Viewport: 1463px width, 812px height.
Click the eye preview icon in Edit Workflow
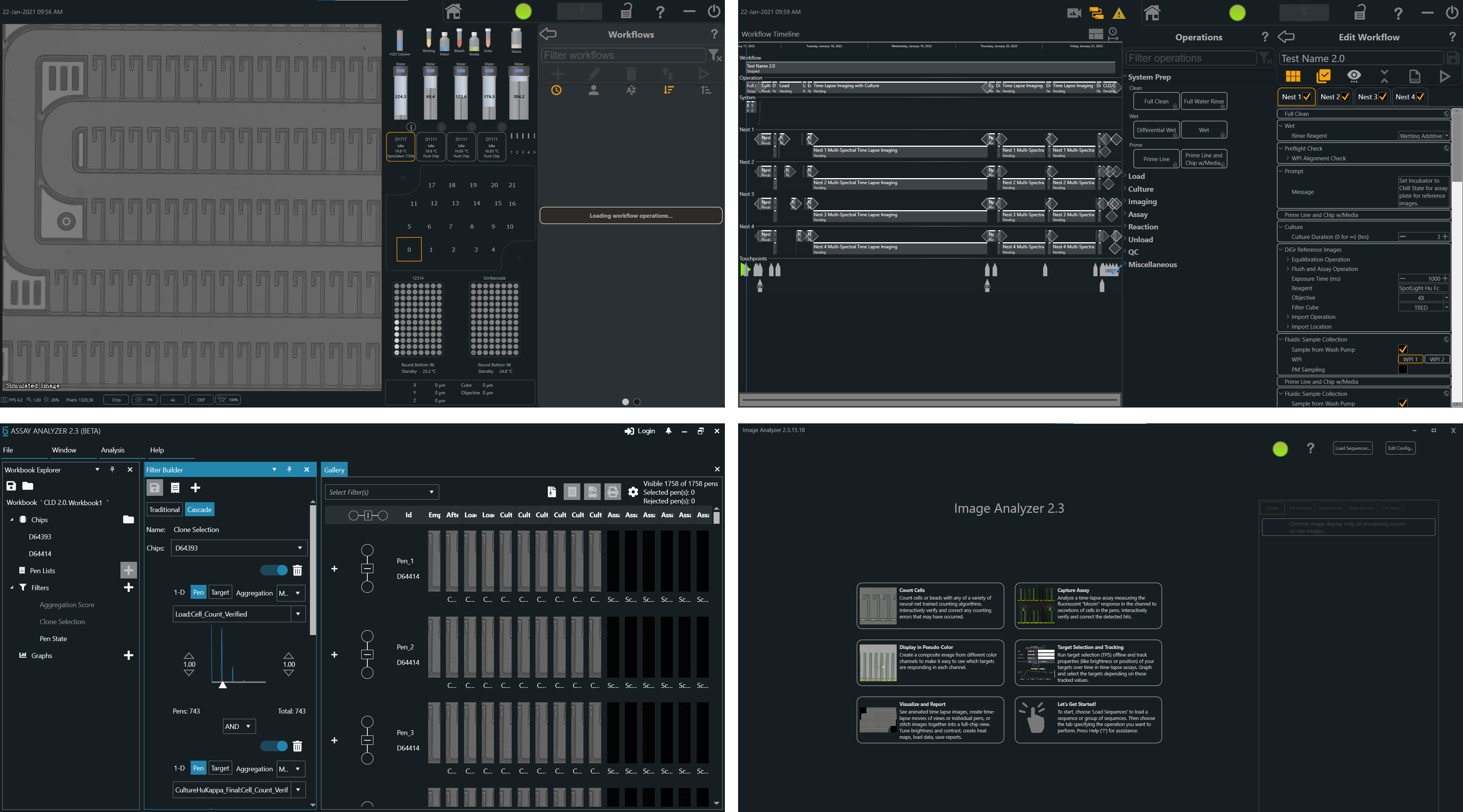pos(1354,76)
